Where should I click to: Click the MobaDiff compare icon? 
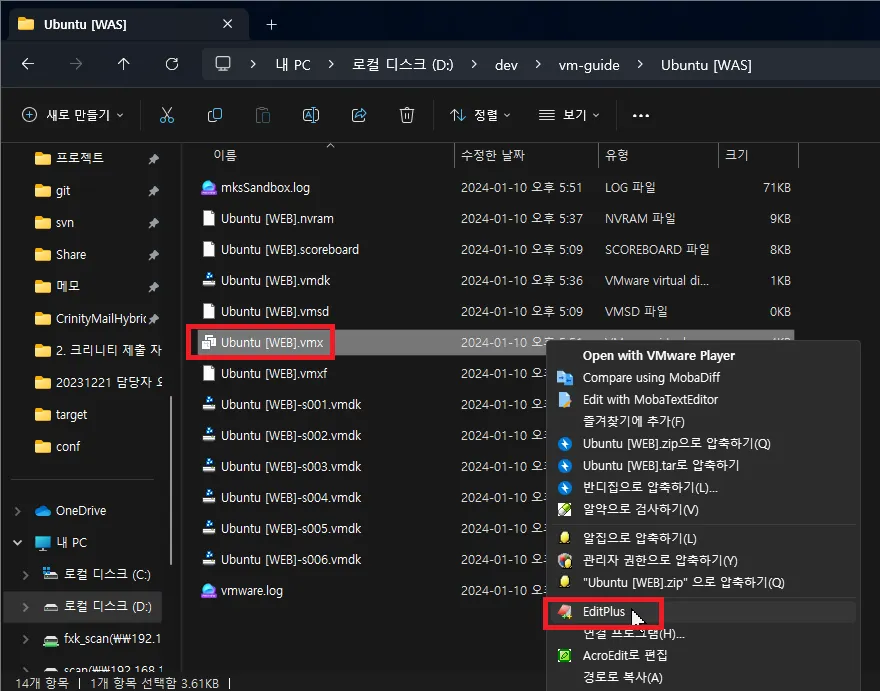565,378
